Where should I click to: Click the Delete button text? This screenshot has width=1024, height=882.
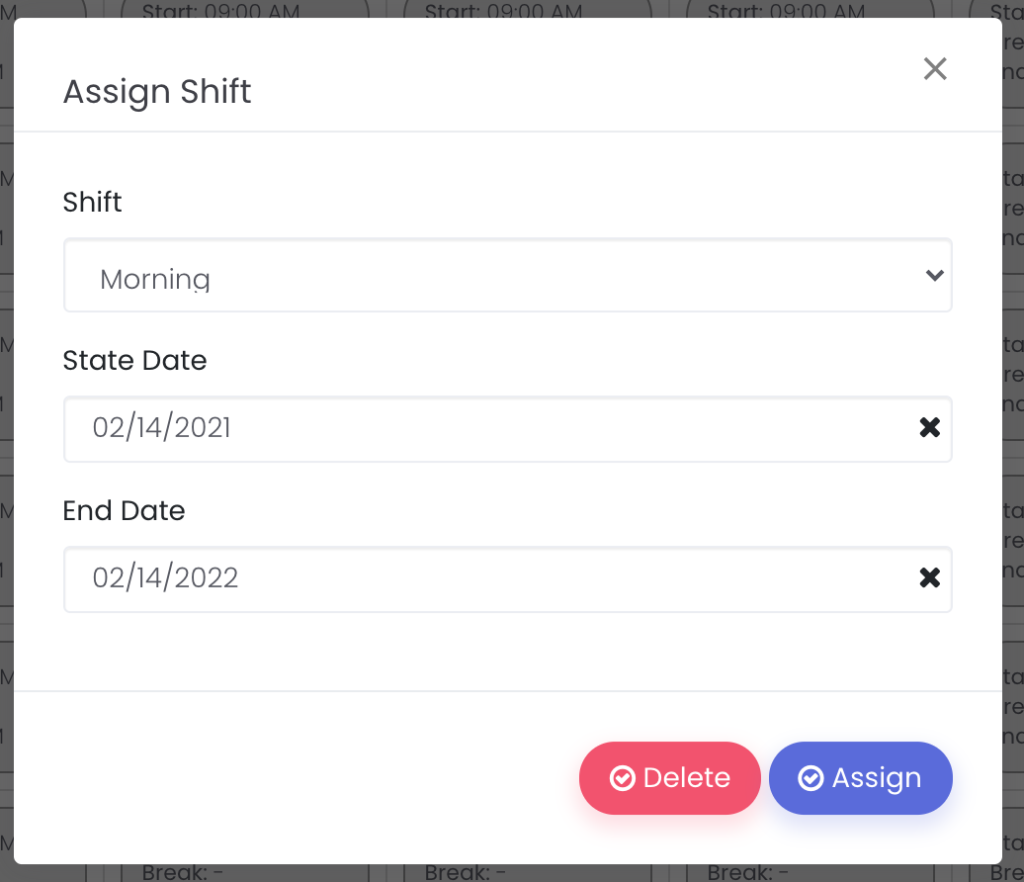[686, 778]
